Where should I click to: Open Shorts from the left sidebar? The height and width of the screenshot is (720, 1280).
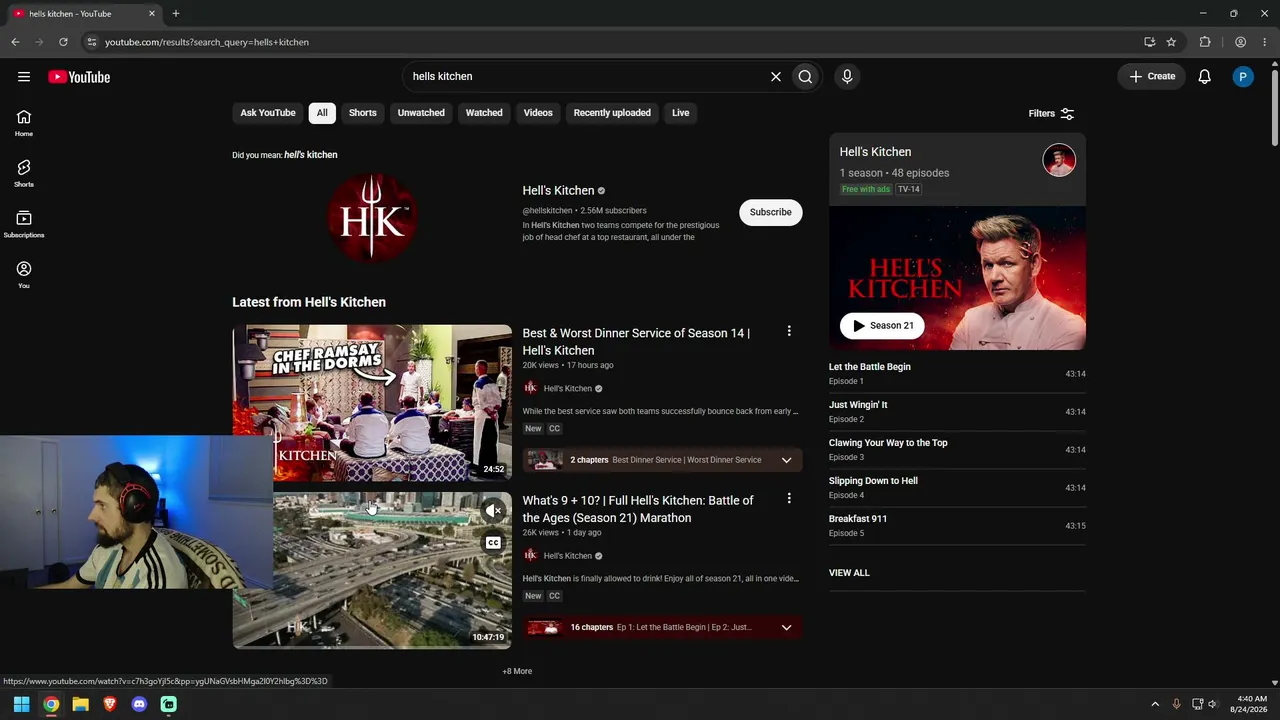pos(24,173)
